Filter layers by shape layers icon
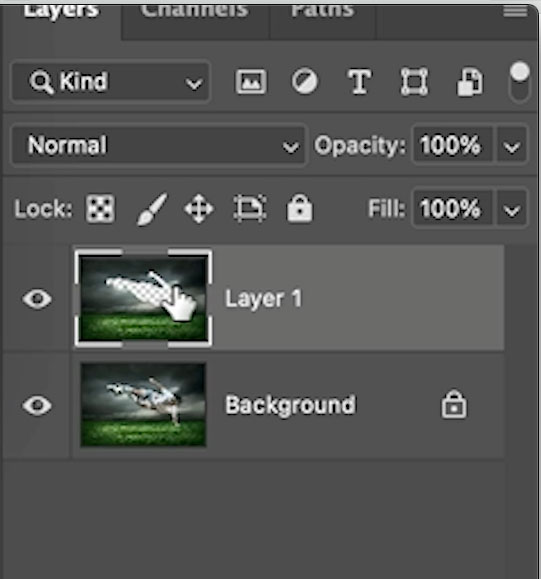541x579 pixels. [414, 82]
